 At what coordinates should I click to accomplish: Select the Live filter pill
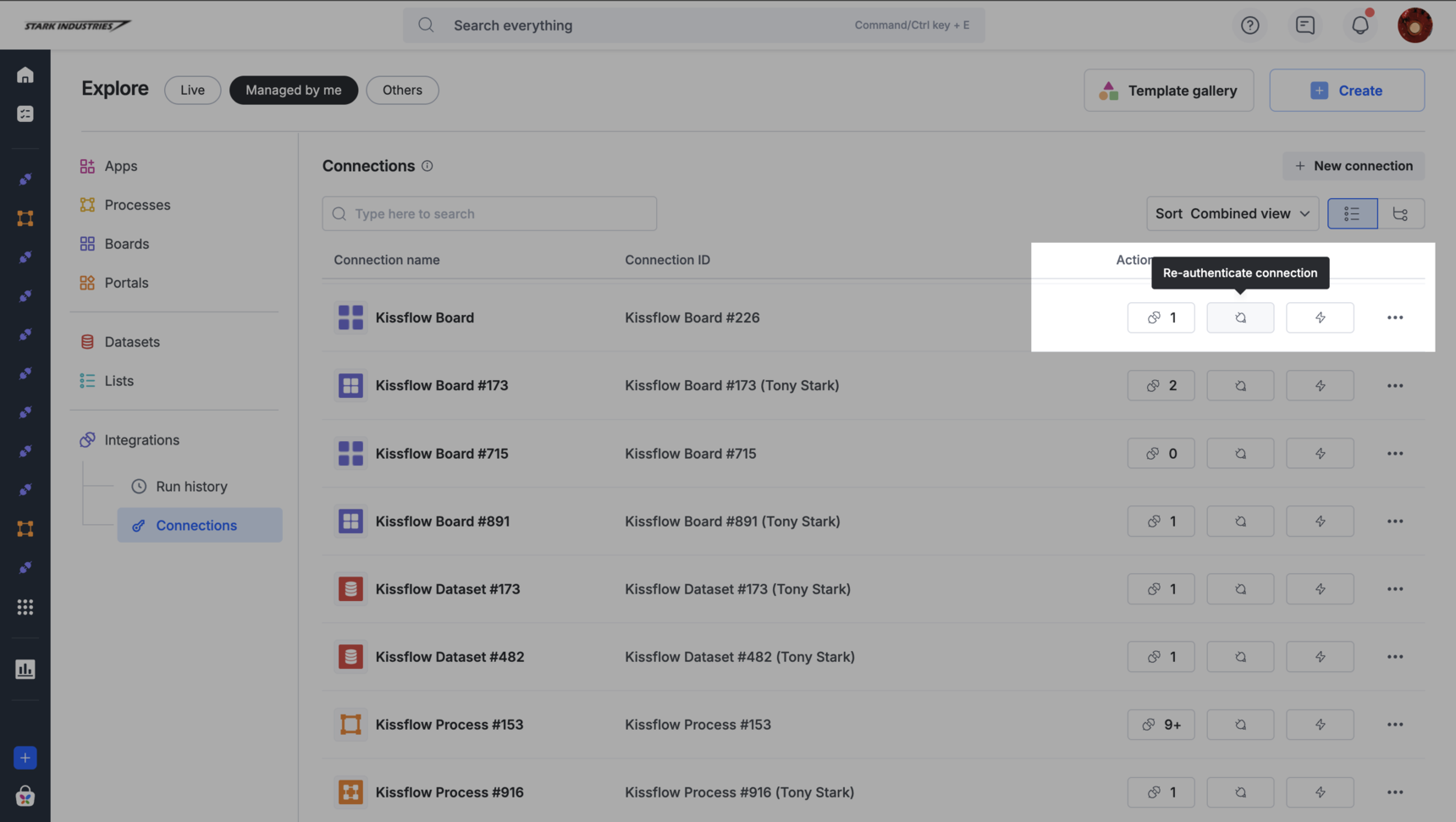[x=192, y=90]
